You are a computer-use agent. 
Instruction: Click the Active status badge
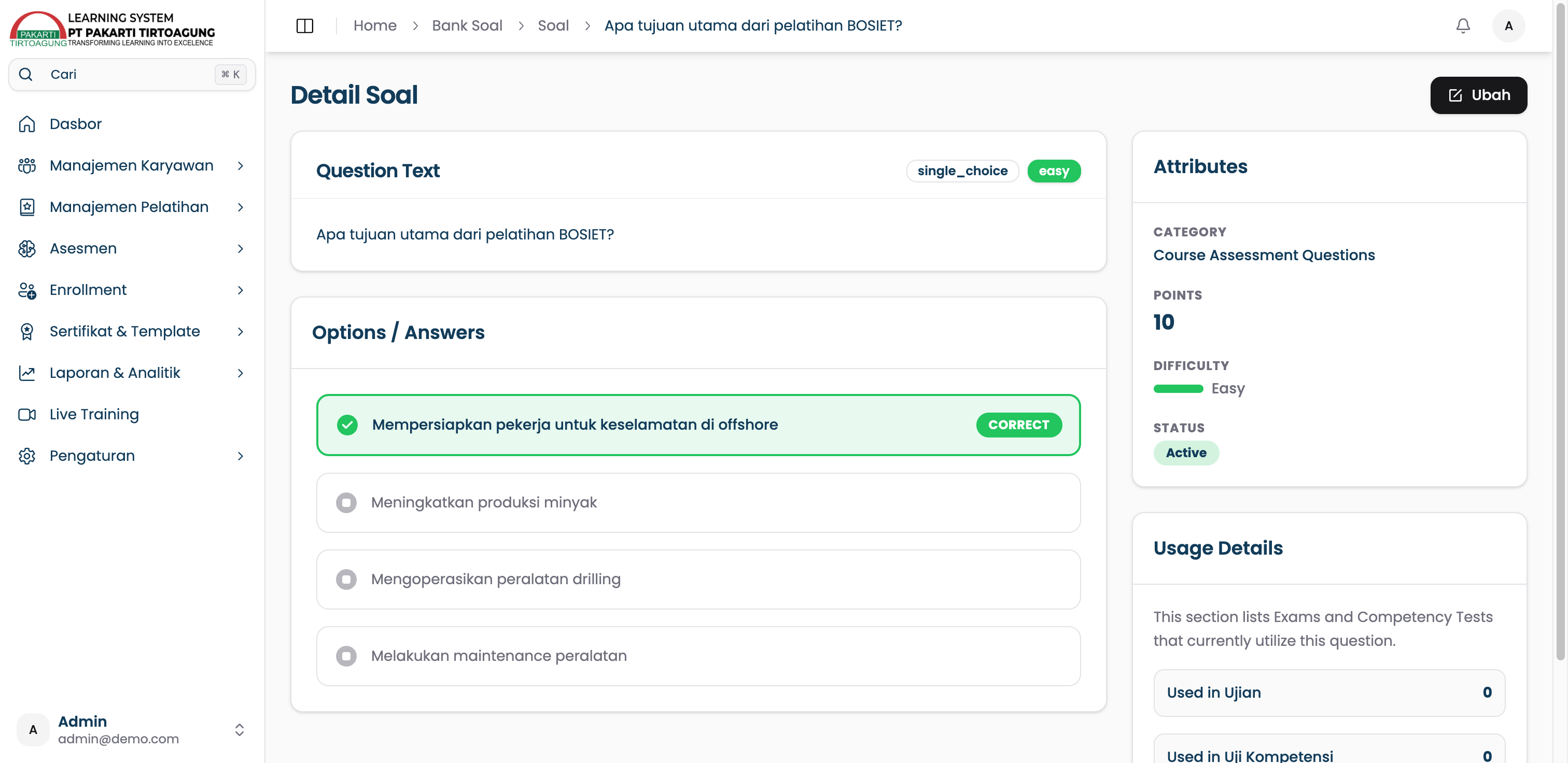click(x=1186, y=453)
